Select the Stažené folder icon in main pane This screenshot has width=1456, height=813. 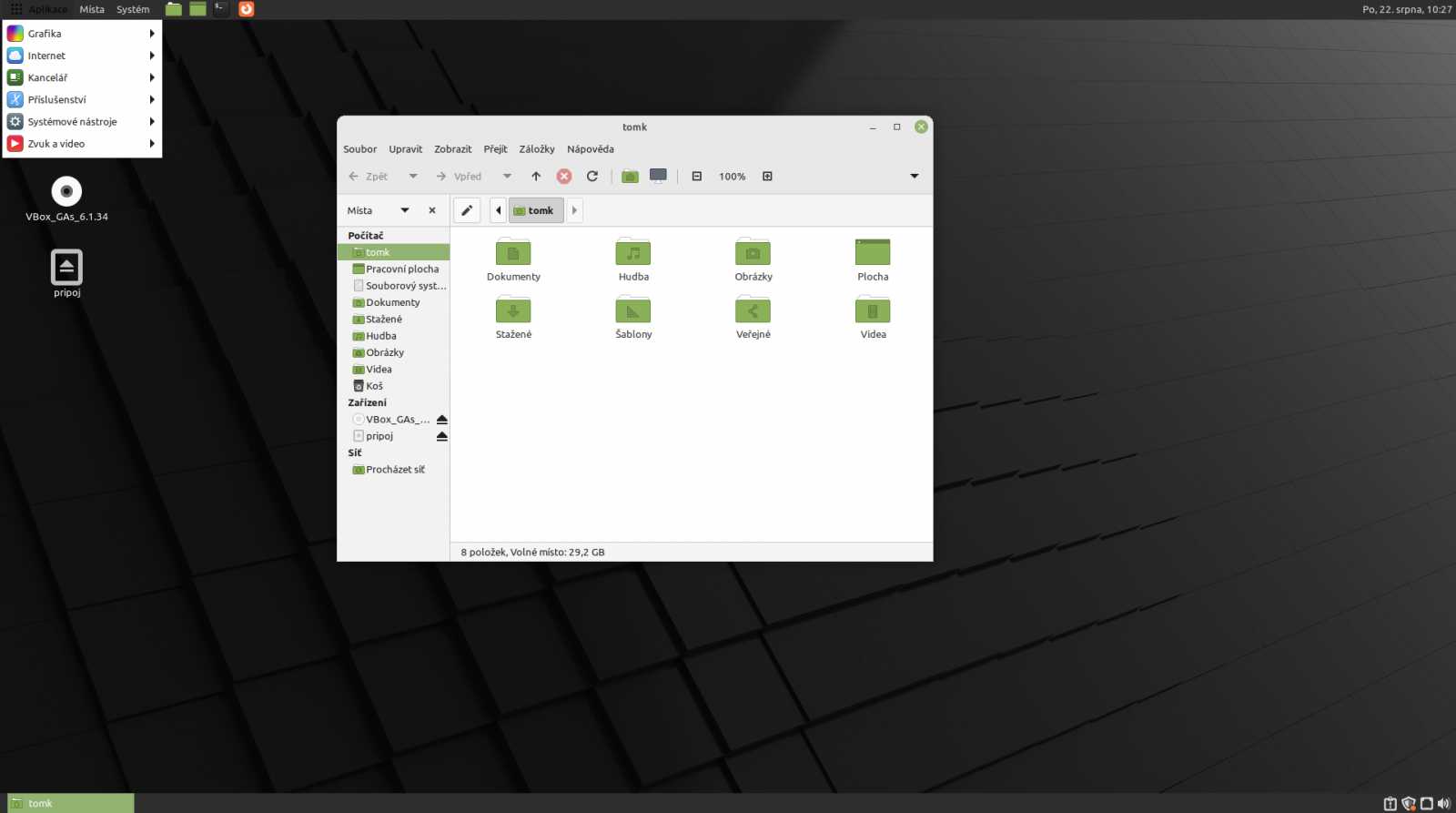(x=513, y=310)
